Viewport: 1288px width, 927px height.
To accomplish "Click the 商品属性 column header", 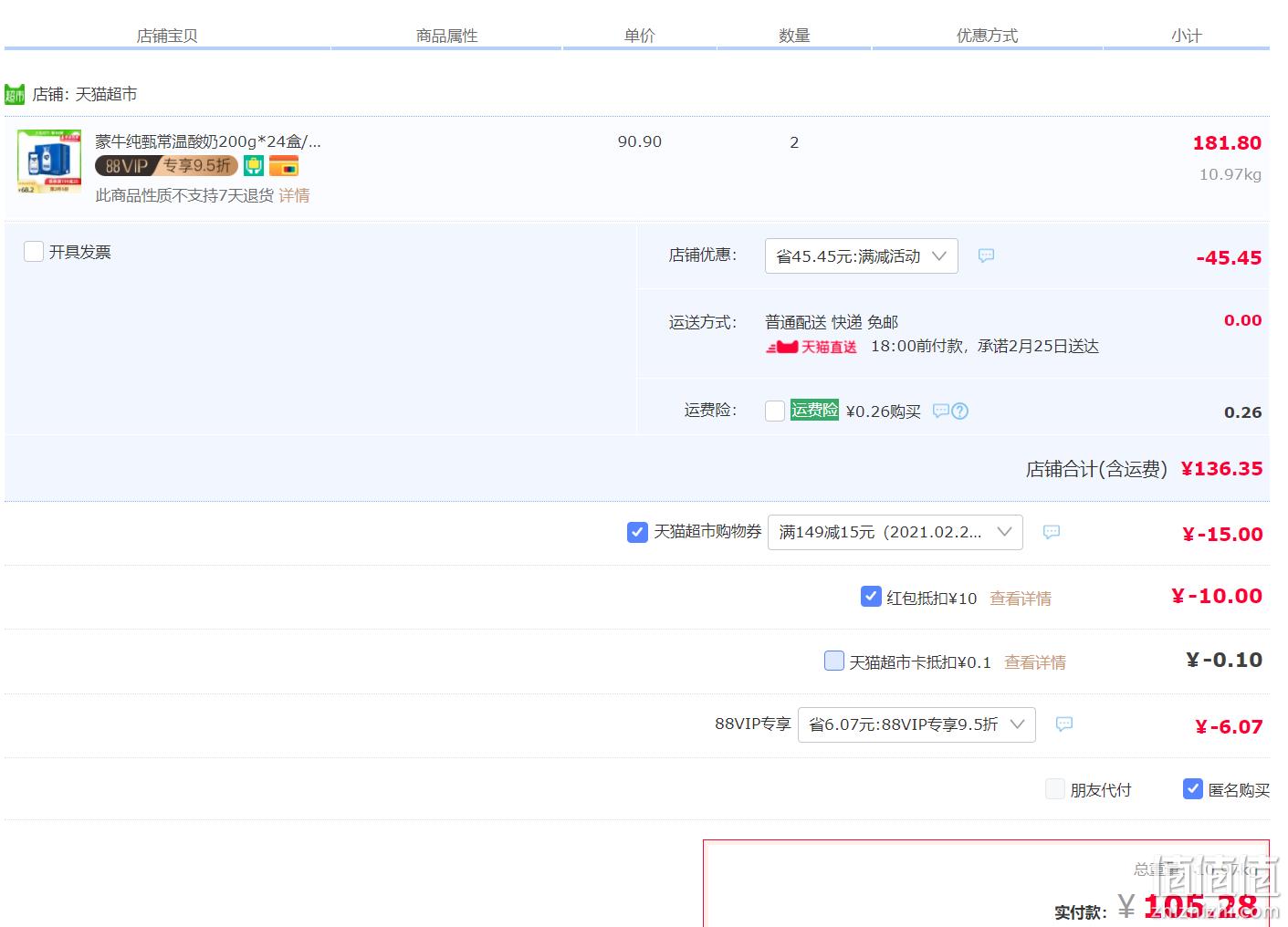I will pos(447,36).
